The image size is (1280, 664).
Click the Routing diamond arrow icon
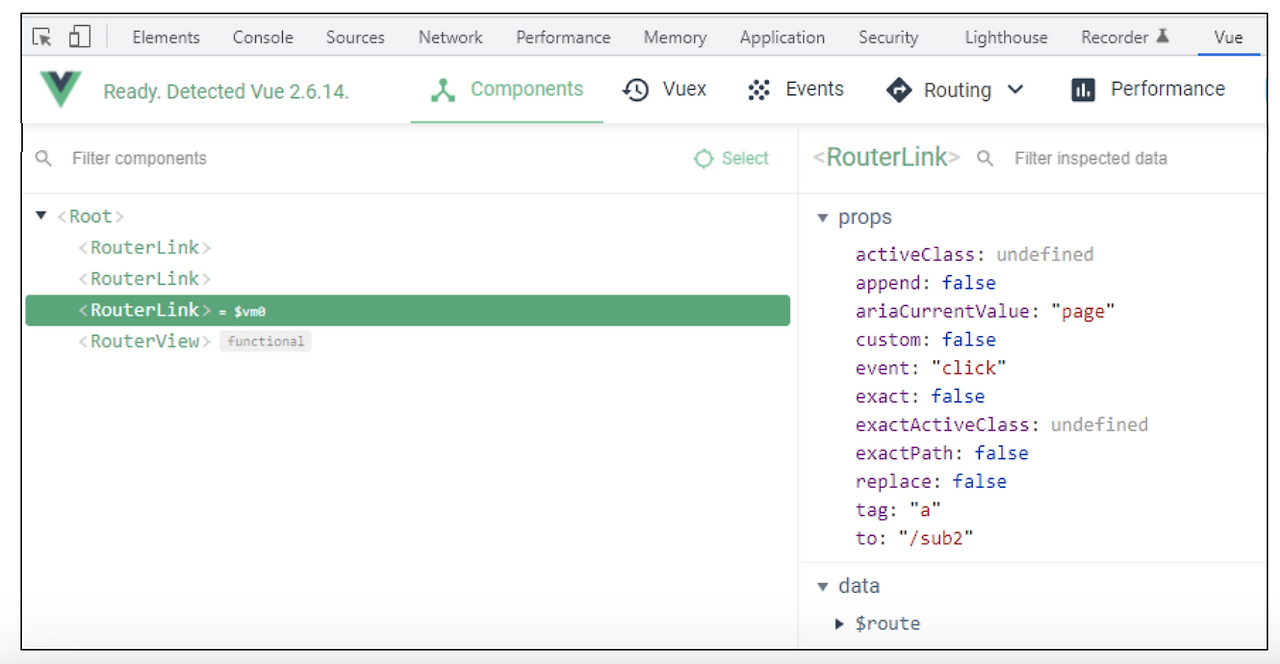click(899, 90)
